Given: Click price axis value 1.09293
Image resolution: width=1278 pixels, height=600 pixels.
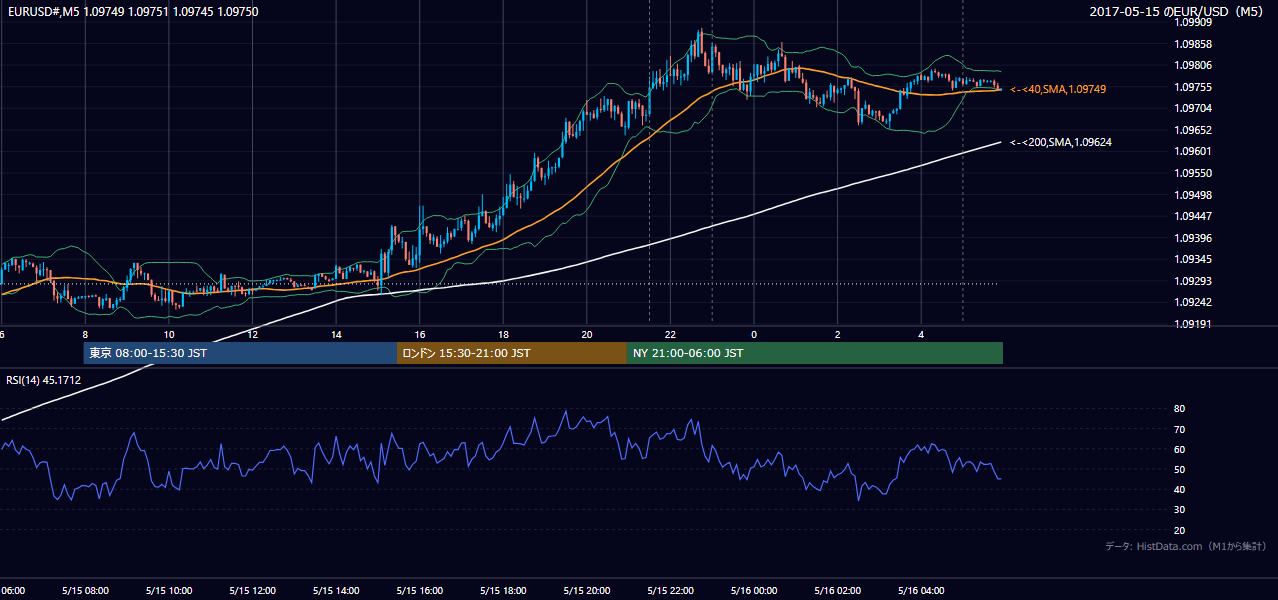Looking at the screenshot, I should (1193, 281).
